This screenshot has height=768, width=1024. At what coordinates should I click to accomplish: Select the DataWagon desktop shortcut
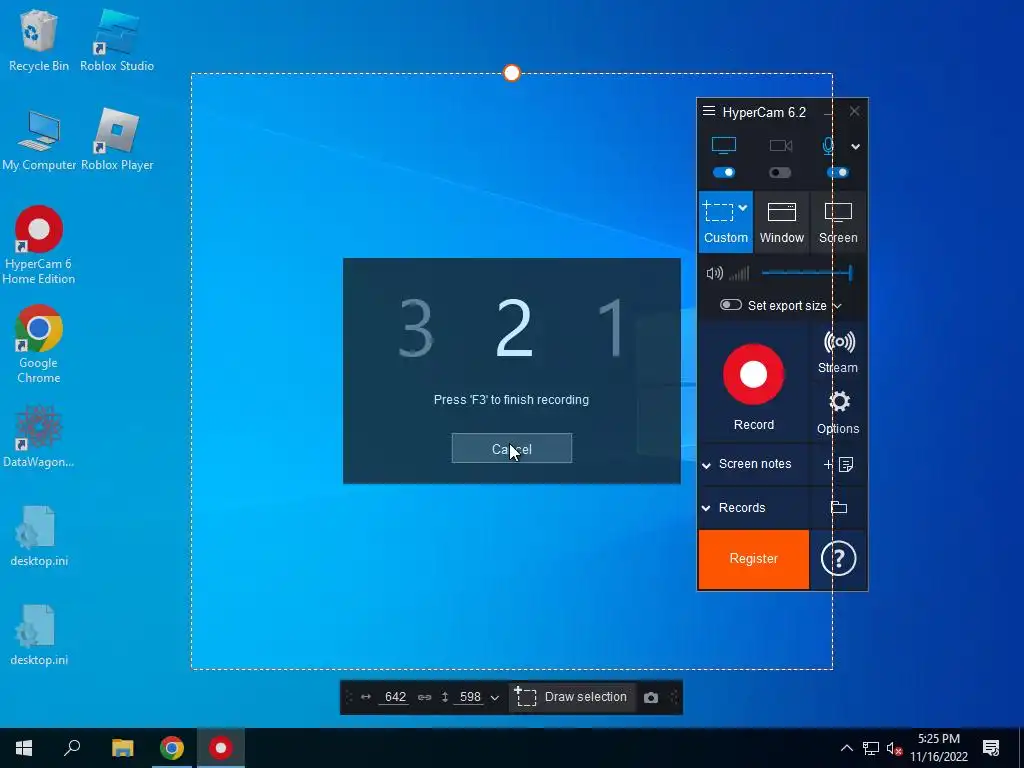(x=39, y=436)
